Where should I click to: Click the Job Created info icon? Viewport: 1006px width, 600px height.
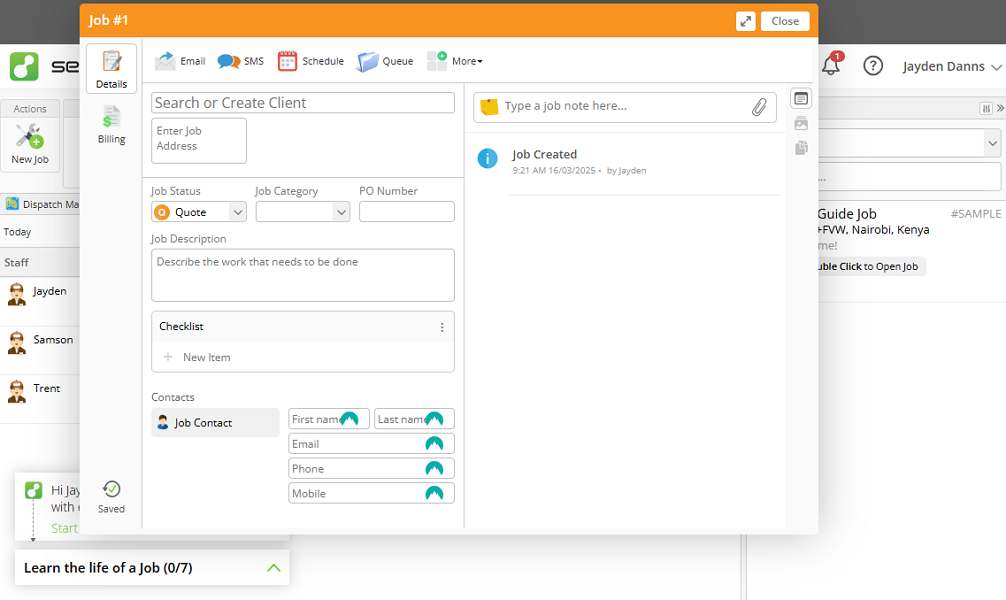coord(488,158)
